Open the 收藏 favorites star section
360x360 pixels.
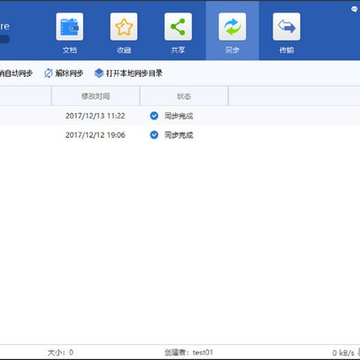click(x=124, y=33)
